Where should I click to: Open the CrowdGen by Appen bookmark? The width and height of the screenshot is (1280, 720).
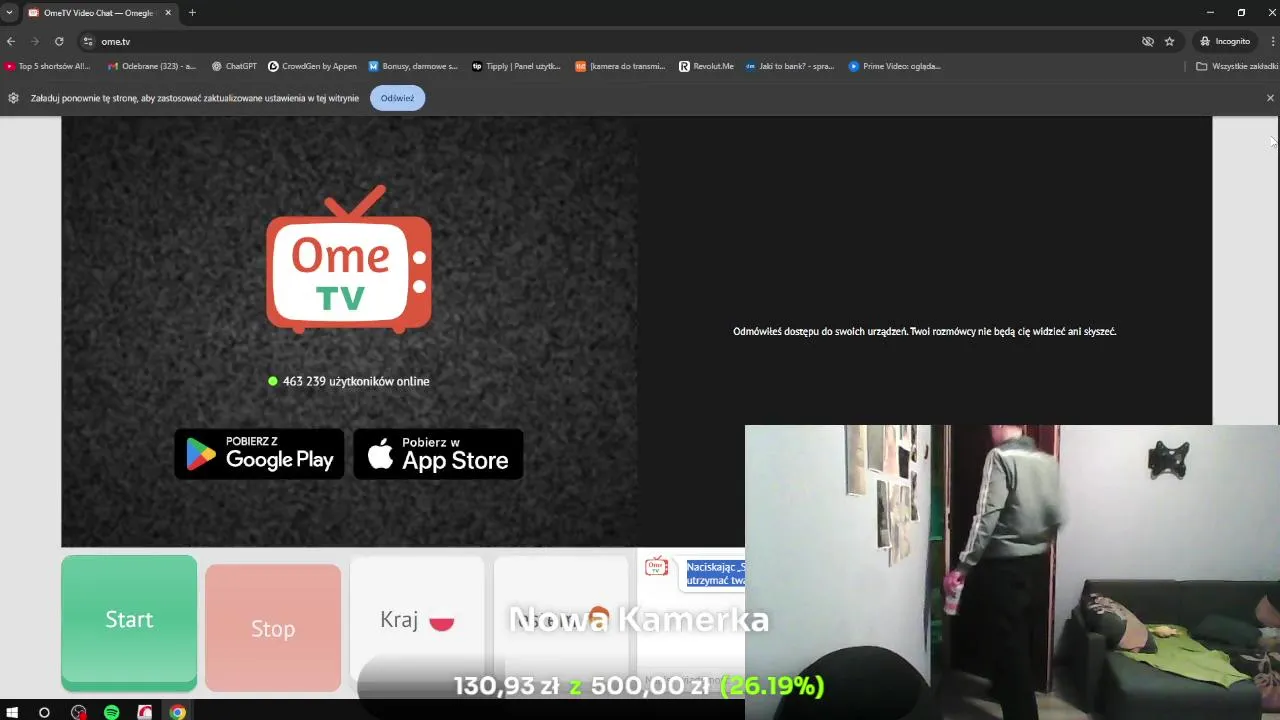coord(312,66)
